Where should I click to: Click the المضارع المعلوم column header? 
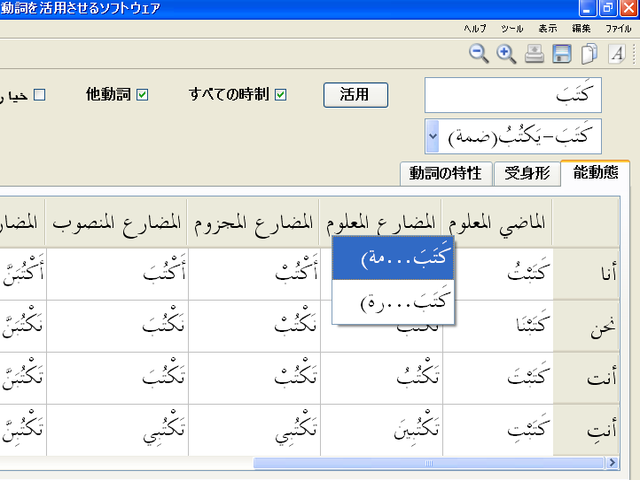coord(380,223)
